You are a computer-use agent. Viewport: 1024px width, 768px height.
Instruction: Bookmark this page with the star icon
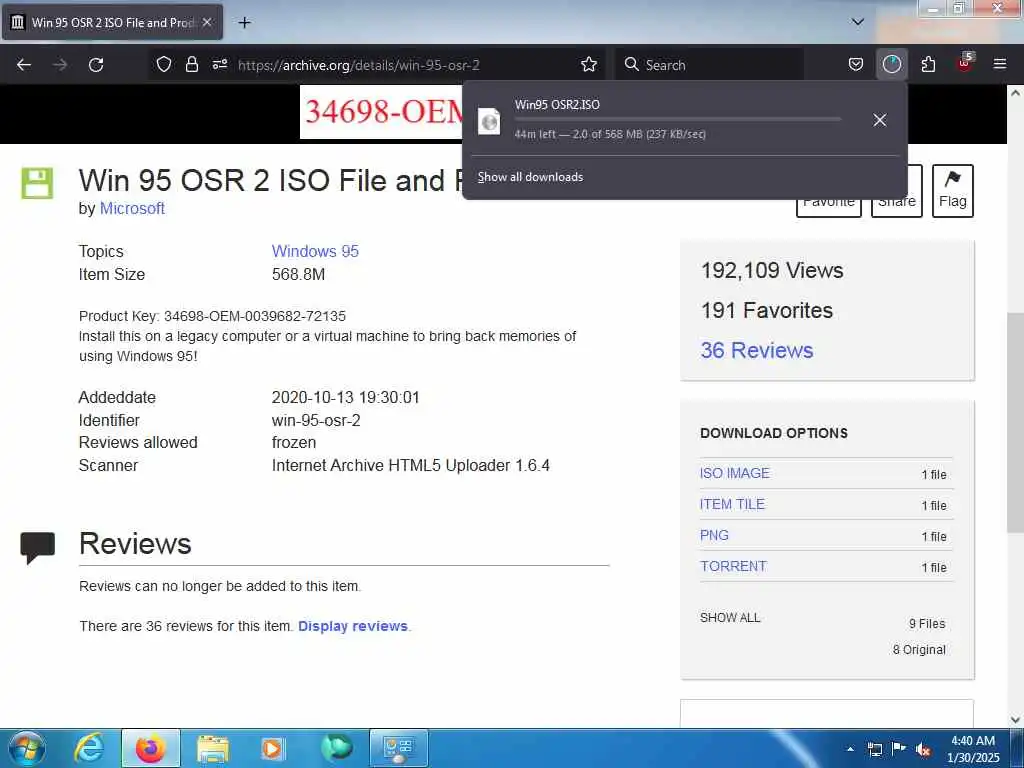(x=588, y=64)
